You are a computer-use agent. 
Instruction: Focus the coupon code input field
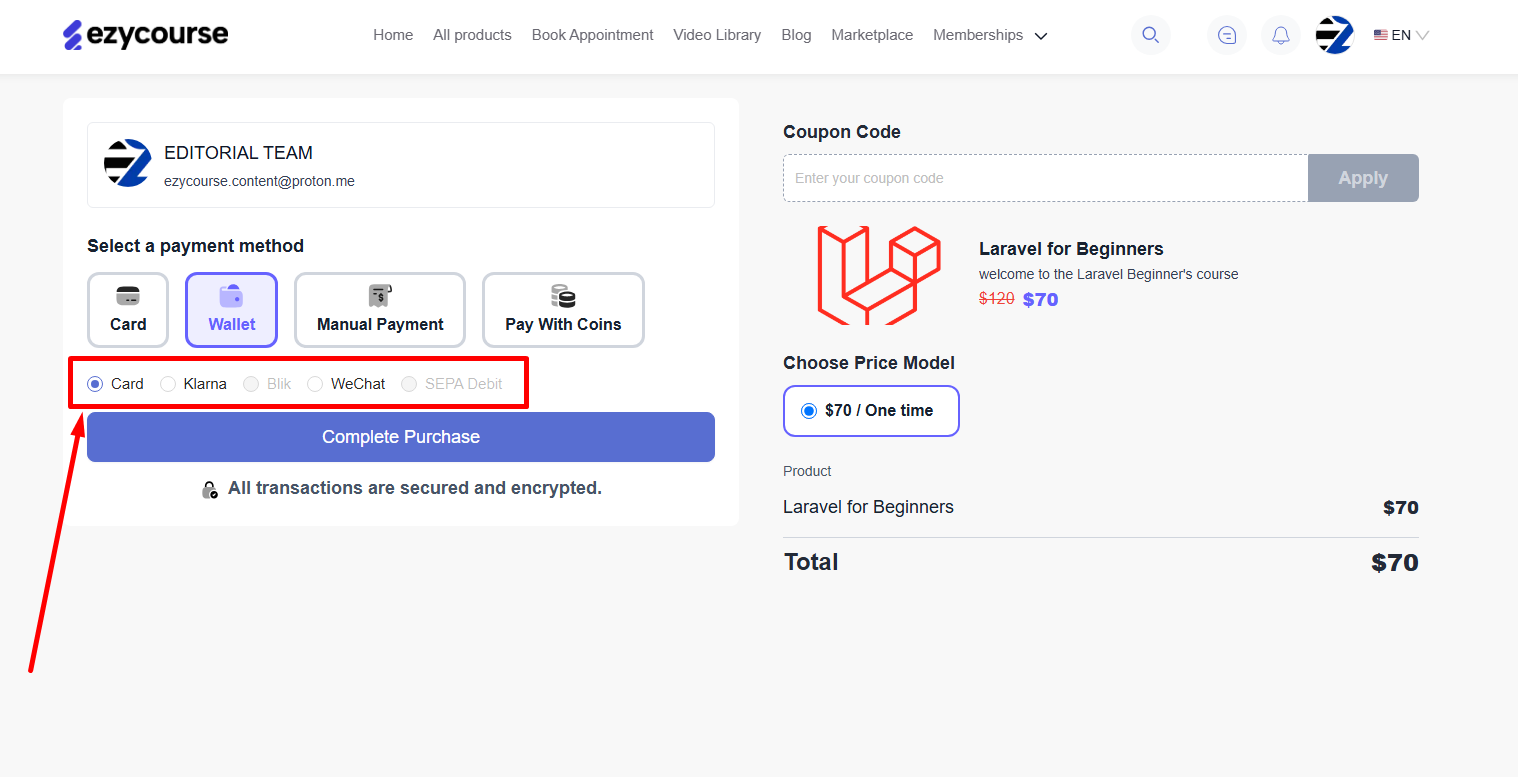(x=1045, y=178)
